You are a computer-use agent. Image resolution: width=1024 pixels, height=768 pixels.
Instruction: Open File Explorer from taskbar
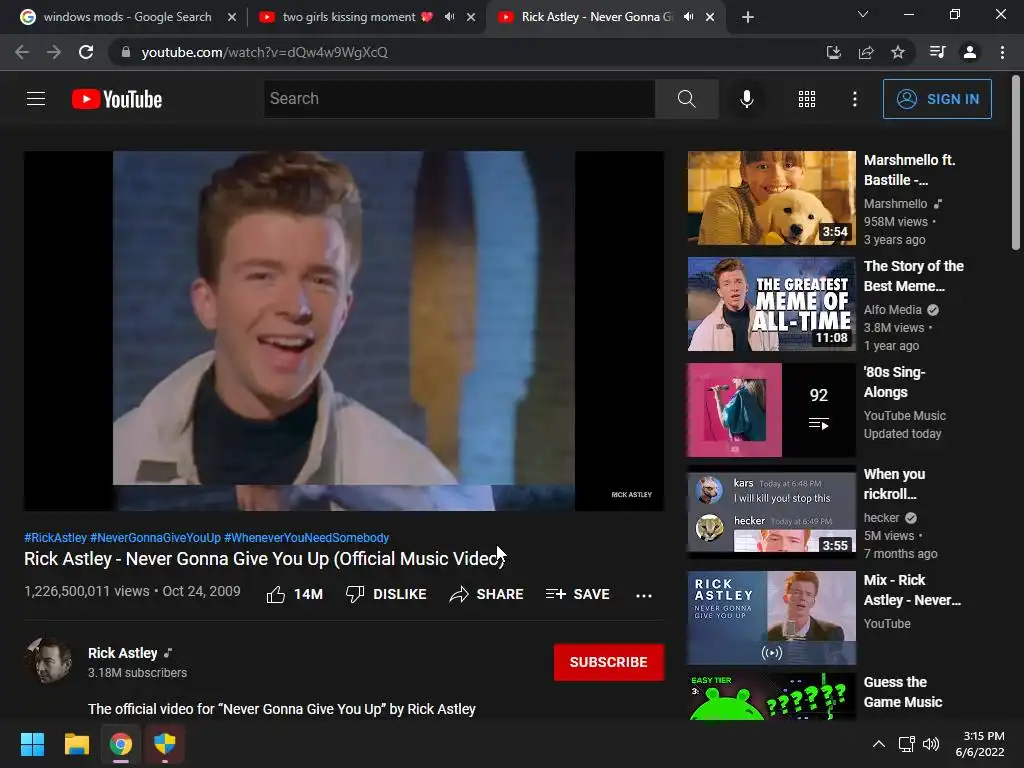[x=76, y=744]
